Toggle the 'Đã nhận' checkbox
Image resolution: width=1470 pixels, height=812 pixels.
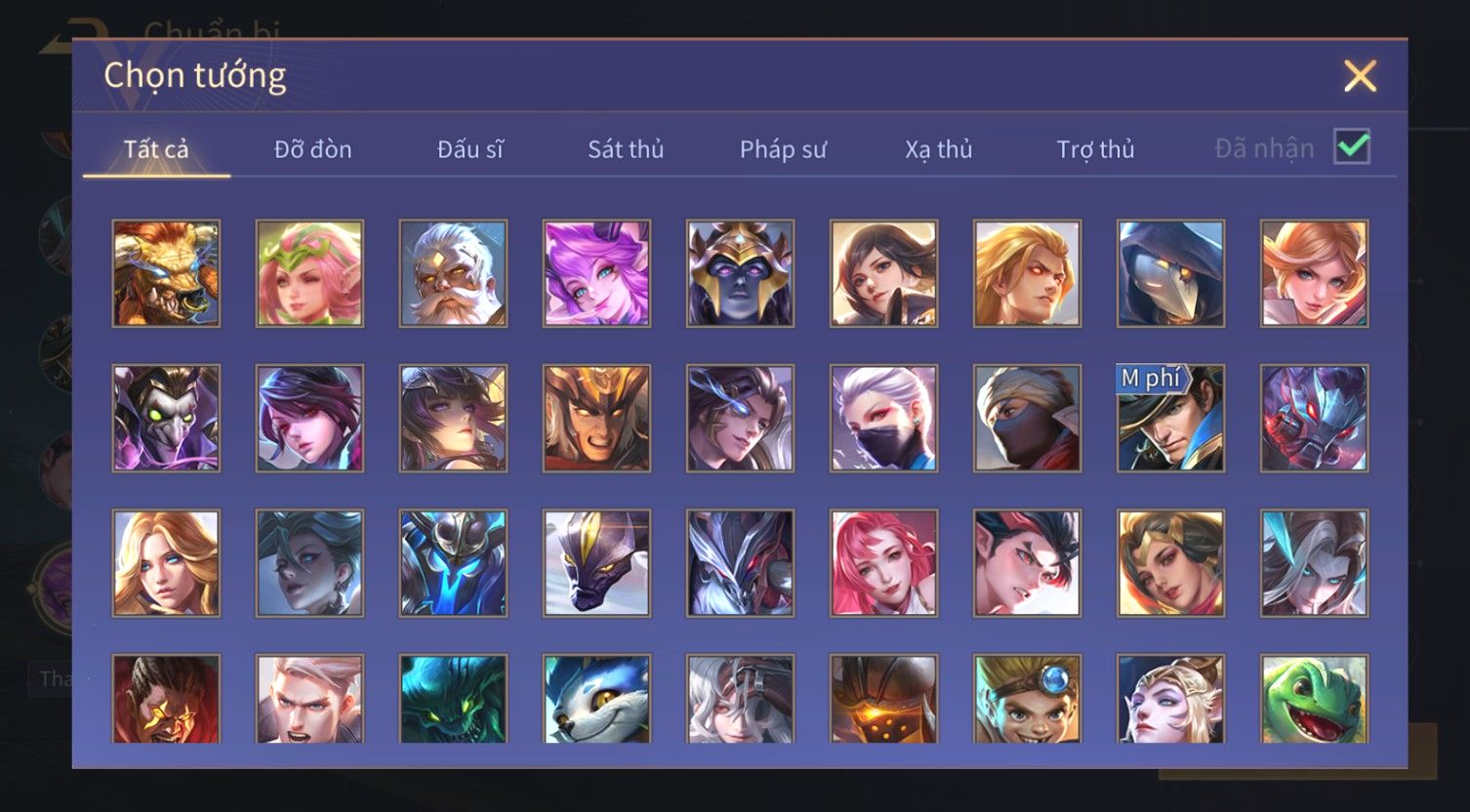click(x=1352, y=147)
